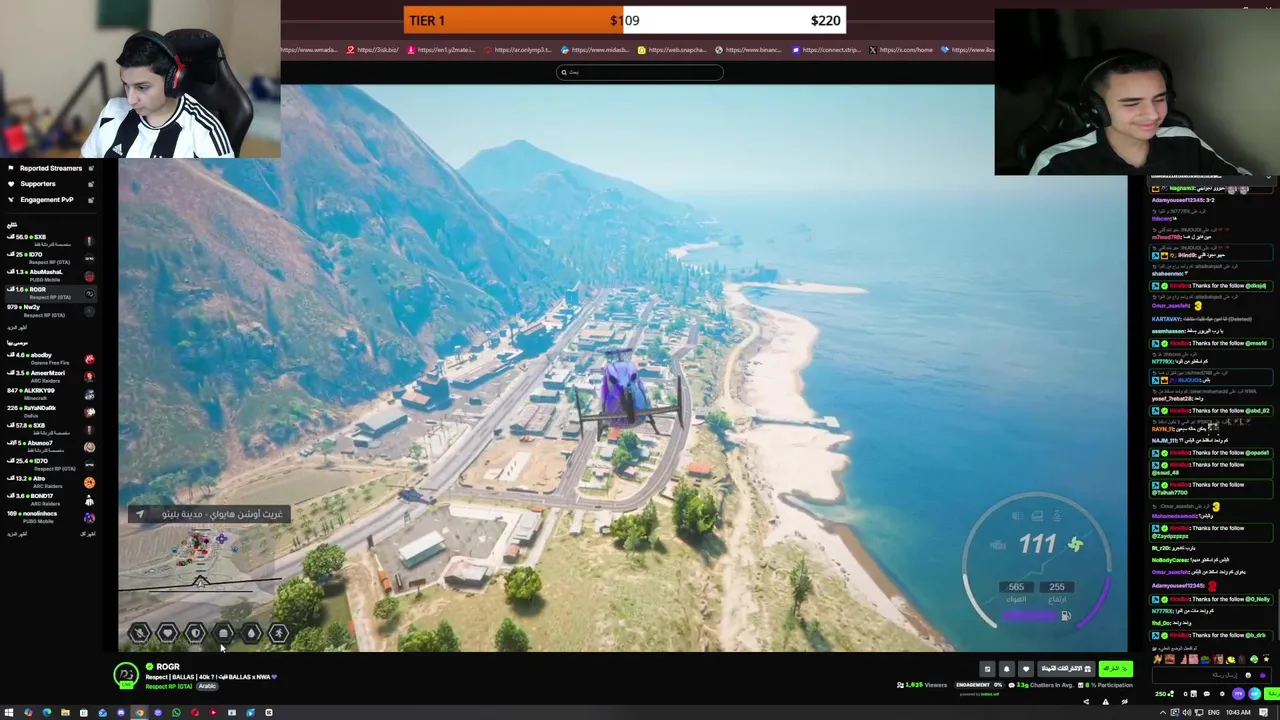This screenshot has height=720, width=1280.
Task: Open Atro ARC Raiders channel
Action: (50, 483)
